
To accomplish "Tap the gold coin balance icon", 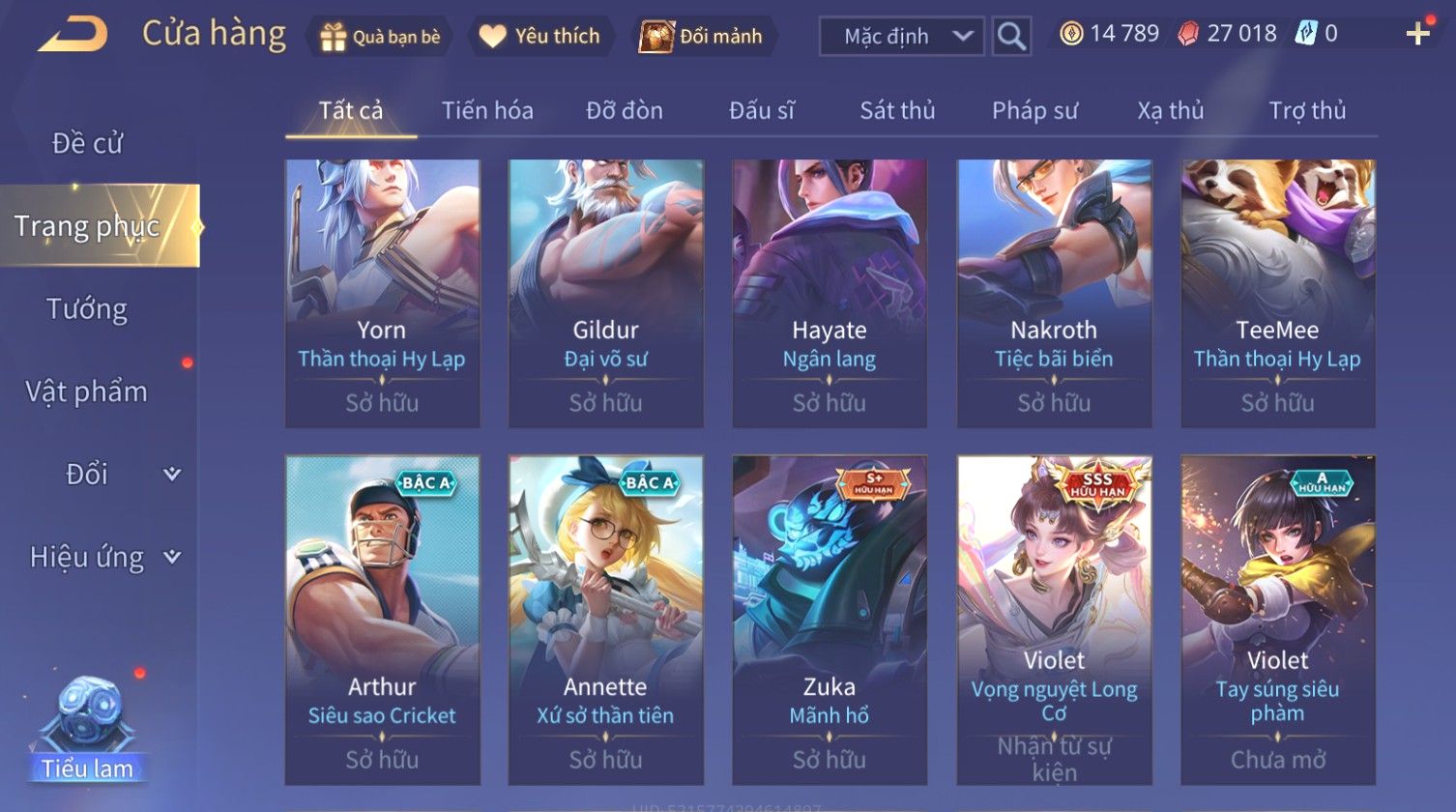I will click(x=1070, y=35).
